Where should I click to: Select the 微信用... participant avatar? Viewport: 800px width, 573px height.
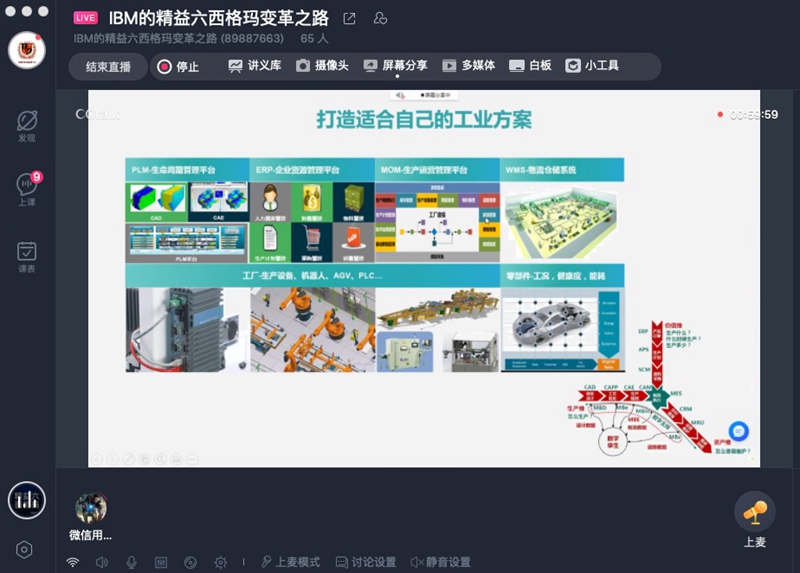(91, 508)
